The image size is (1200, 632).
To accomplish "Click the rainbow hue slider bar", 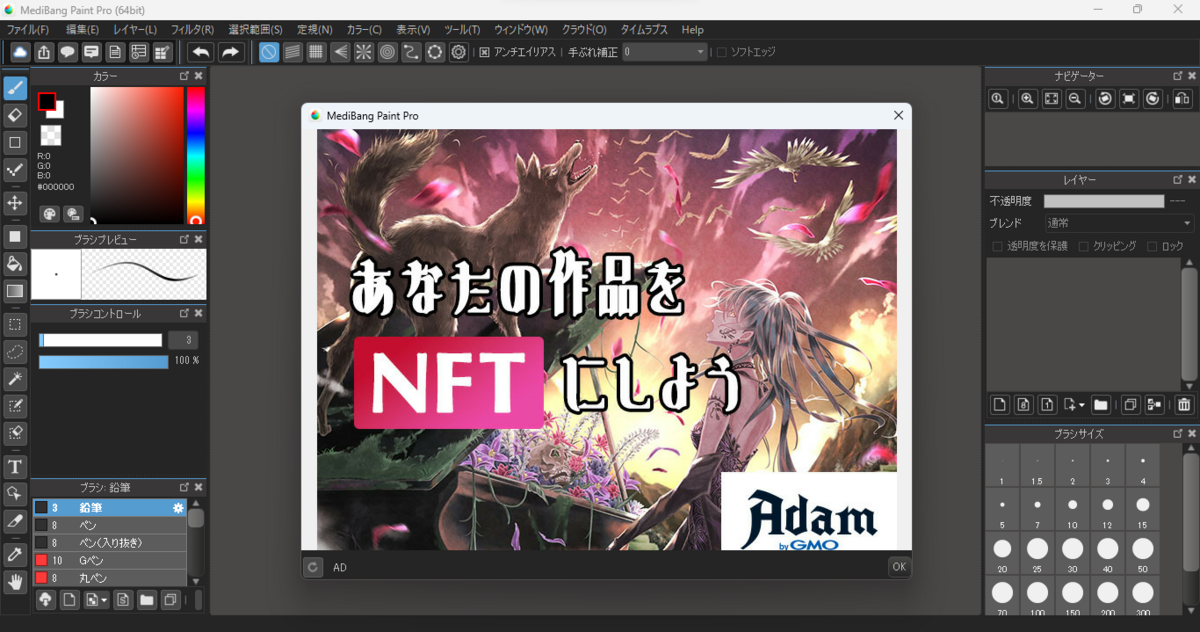I will pyautogui.click(x=195, y=155).
